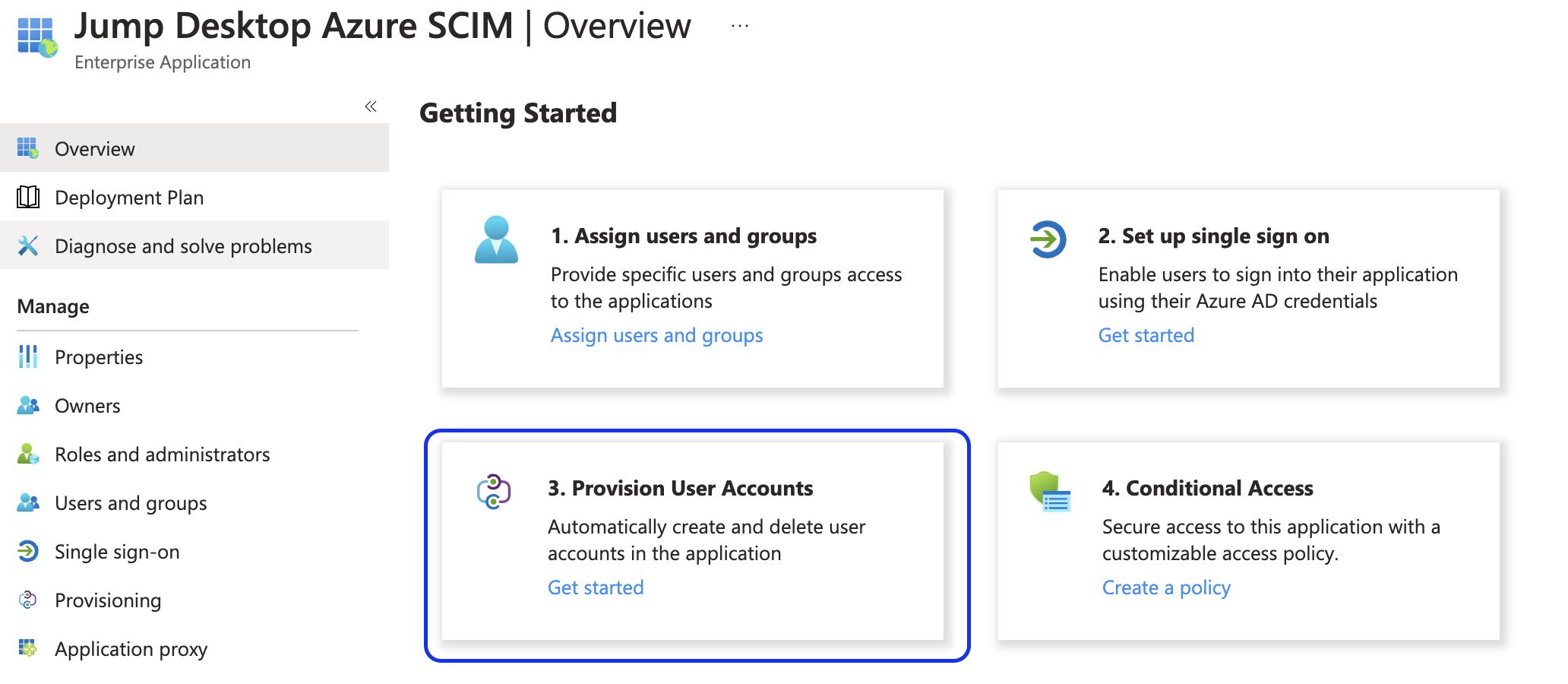
Task: Click the Manage section label
Action: pyautogui.click(x=53, y=306)
